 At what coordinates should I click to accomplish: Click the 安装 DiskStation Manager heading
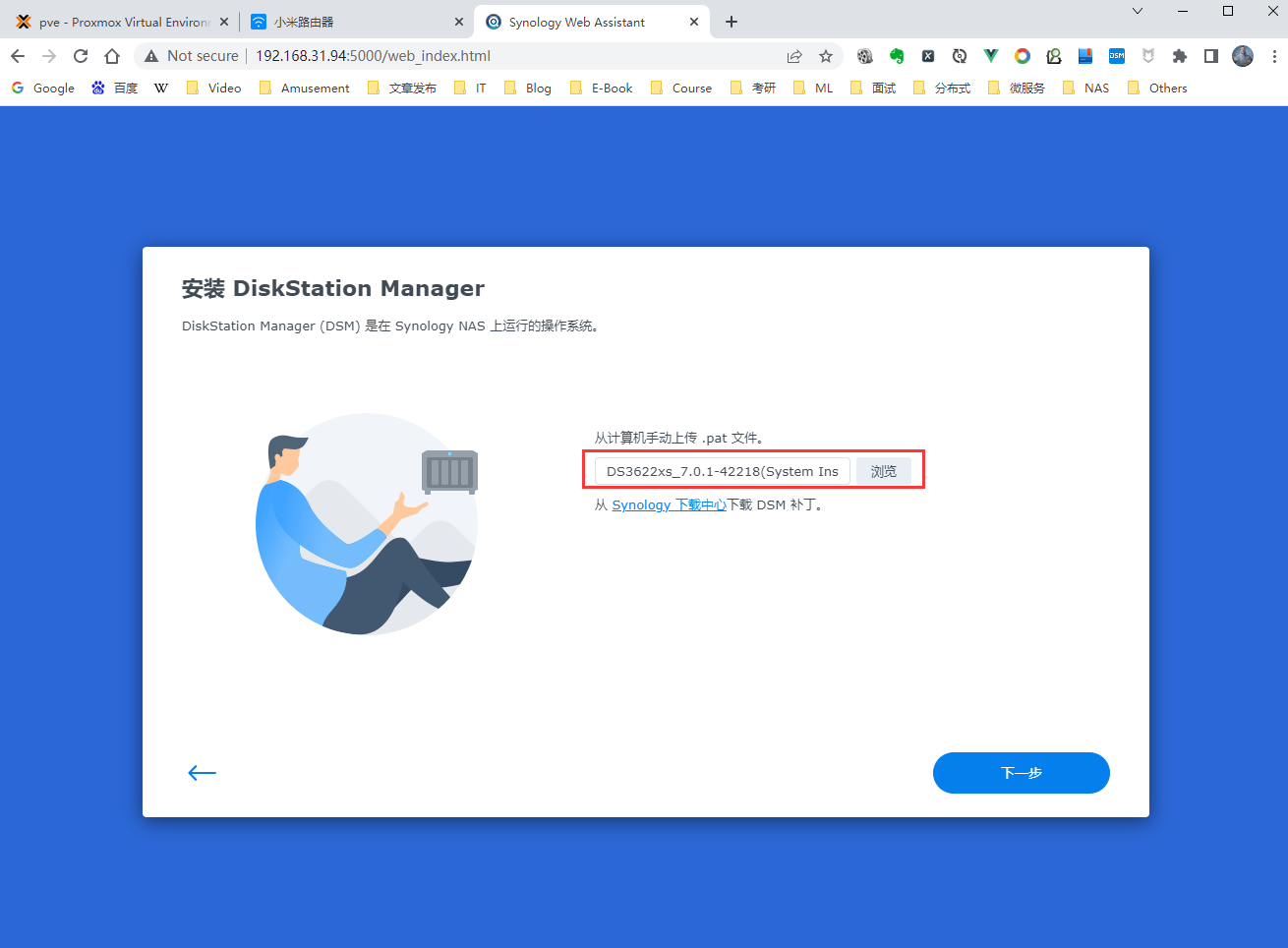click(x=333, y=288)
